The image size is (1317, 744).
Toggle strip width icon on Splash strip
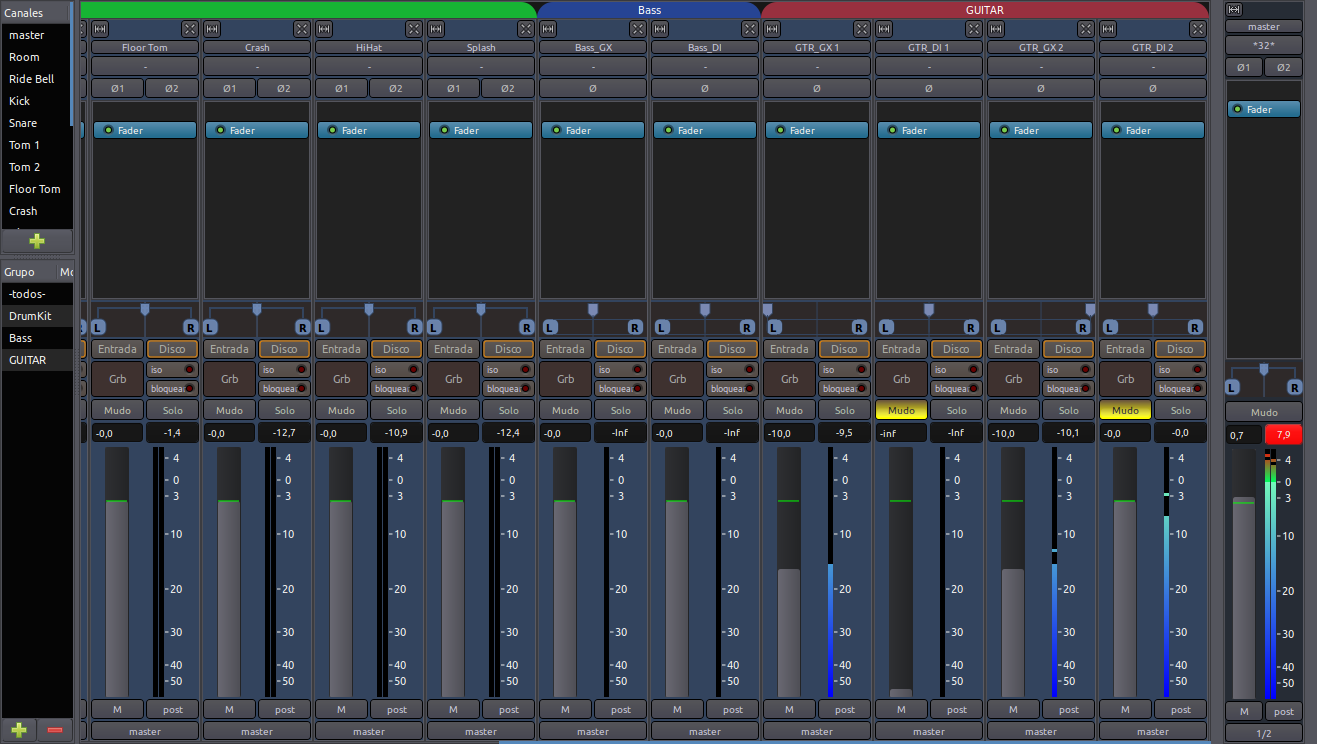(x=436, y=29)
